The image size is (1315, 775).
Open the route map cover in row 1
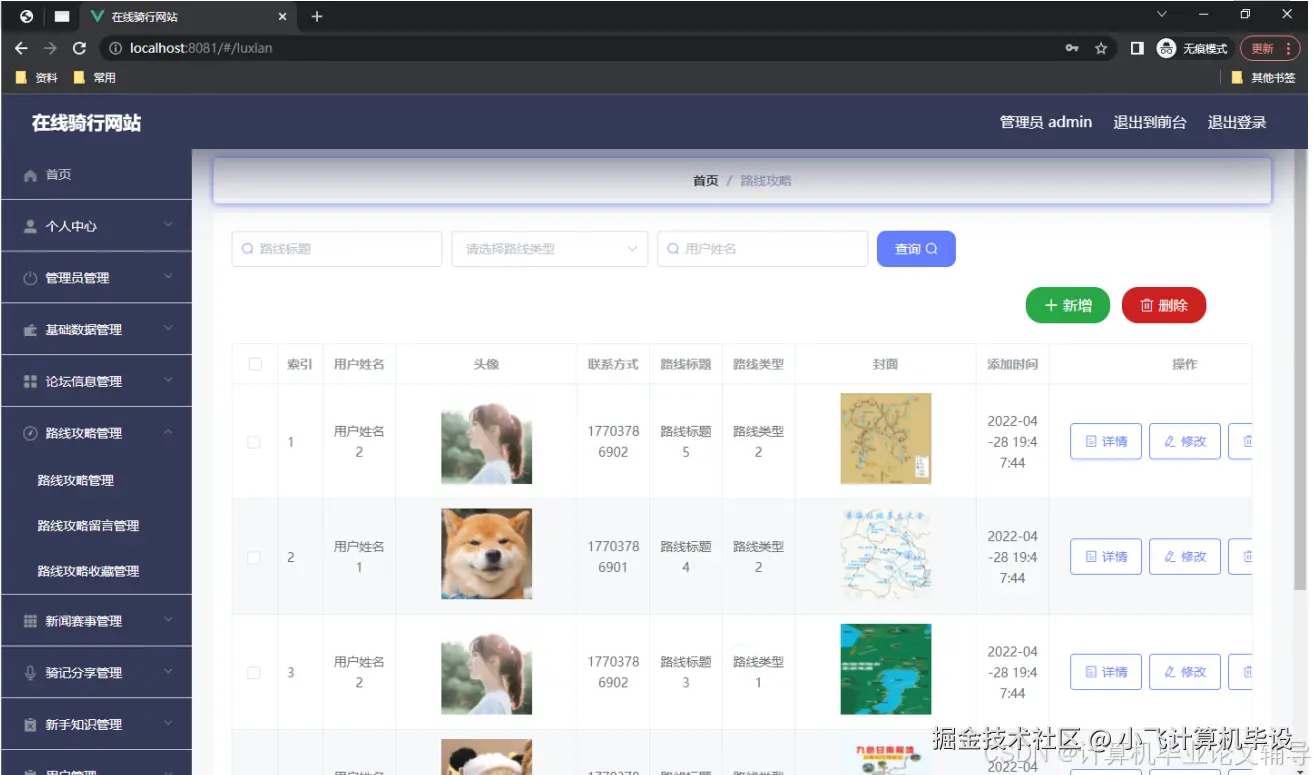[886, 439]
